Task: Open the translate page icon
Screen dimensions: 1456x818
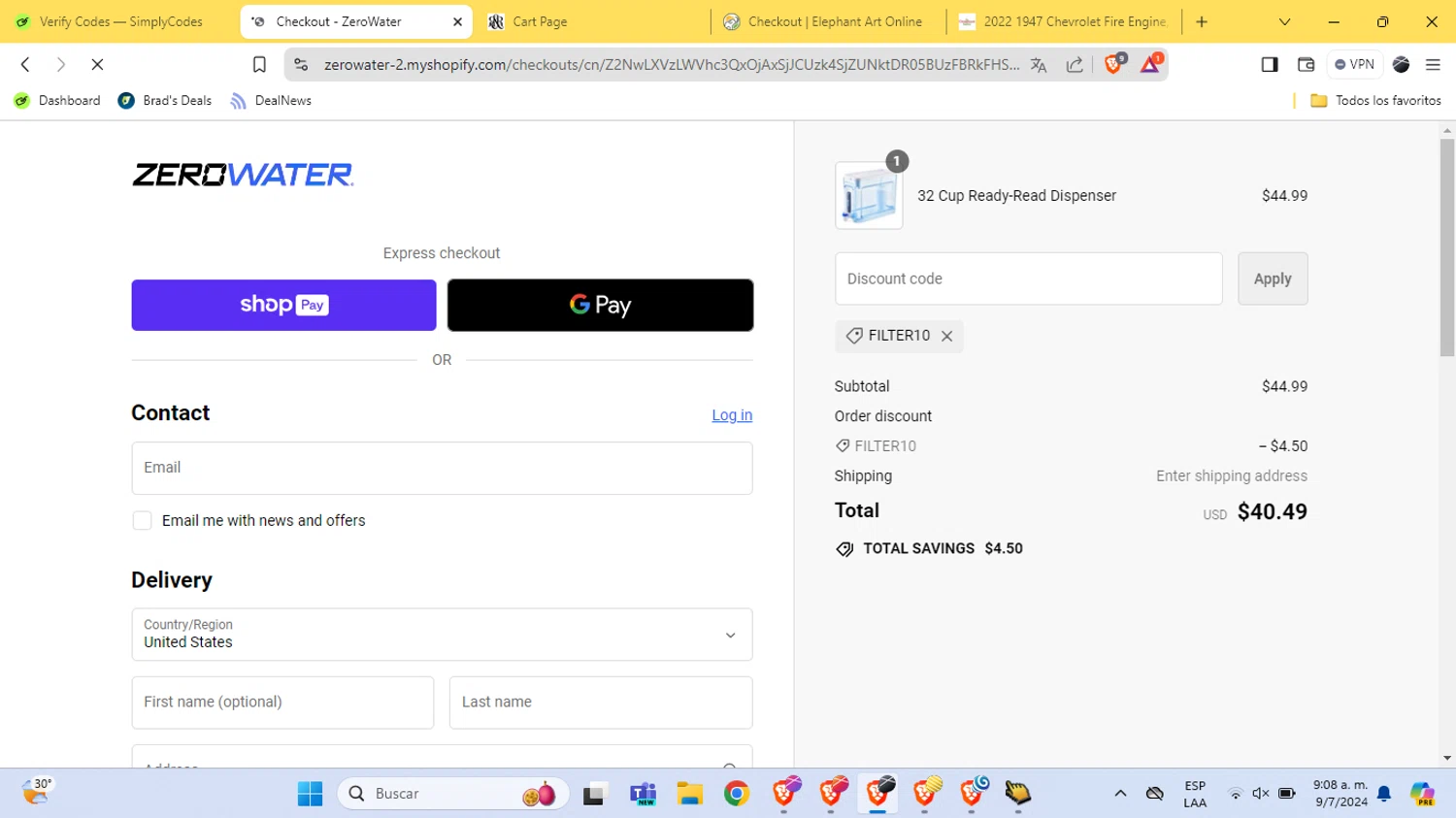Action: [x=1039, y=65]
